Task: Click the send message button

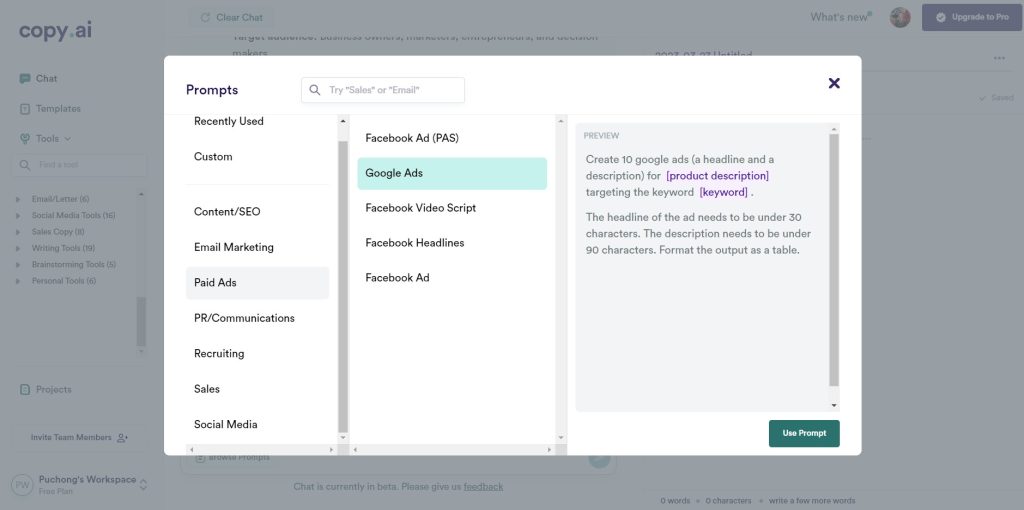Action: [599, 458]
